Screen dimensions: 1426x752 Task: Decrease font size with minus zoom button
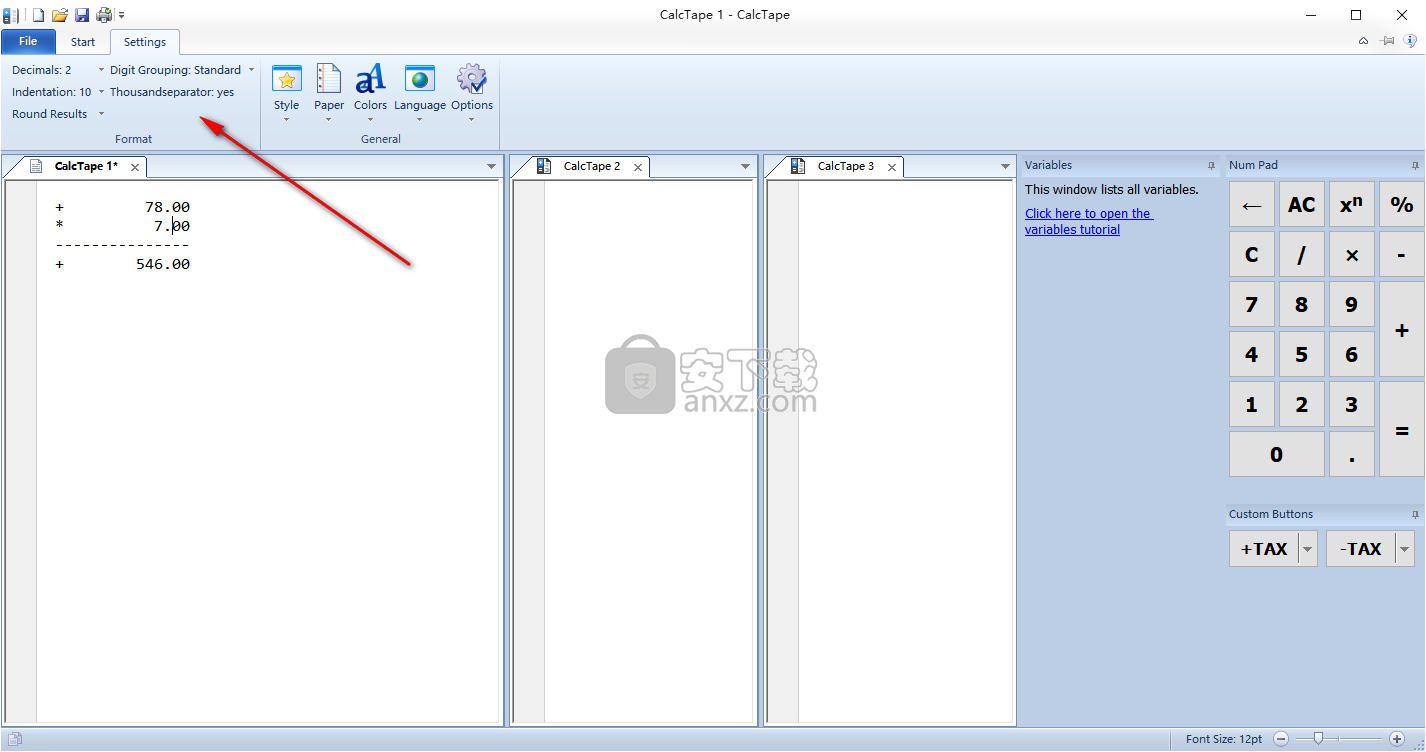point(1281,739)
